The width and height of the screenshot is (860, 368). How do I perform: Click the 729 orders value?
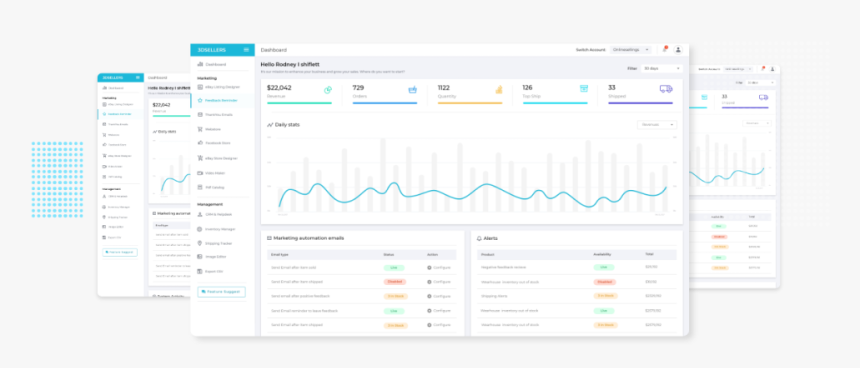tap(358, 88)
